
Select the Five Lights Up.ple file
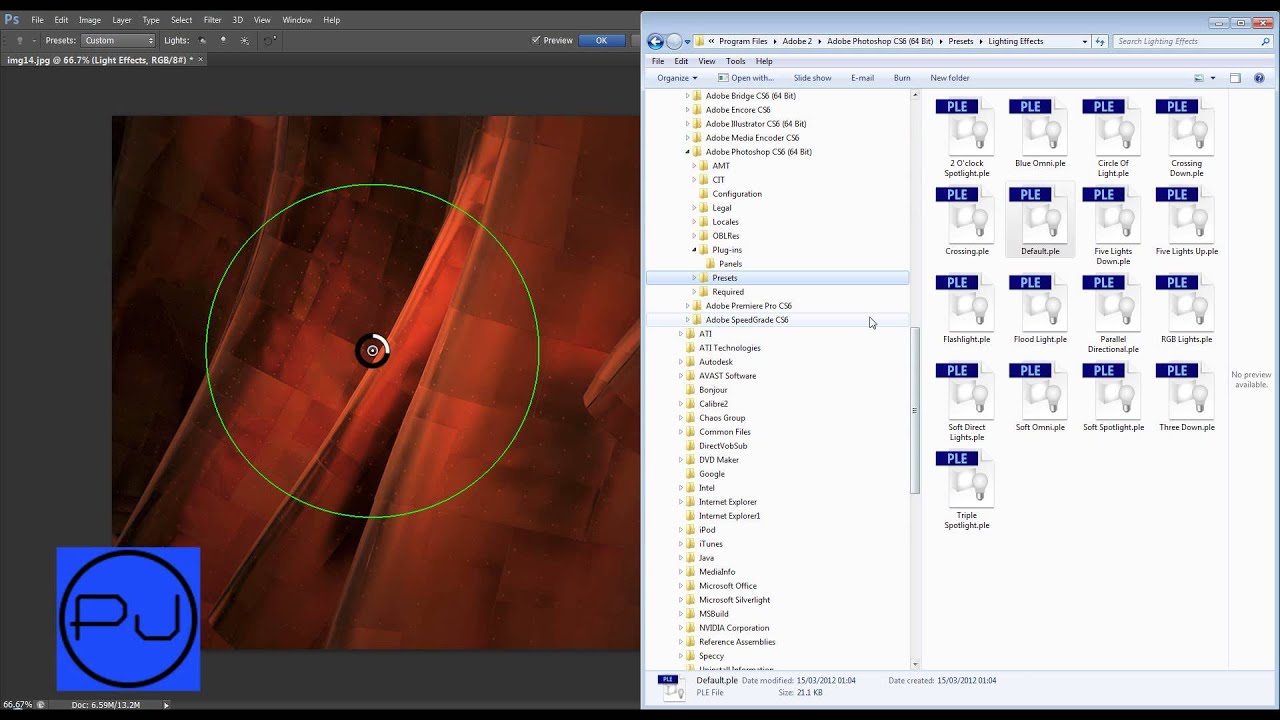(1186, 221)
